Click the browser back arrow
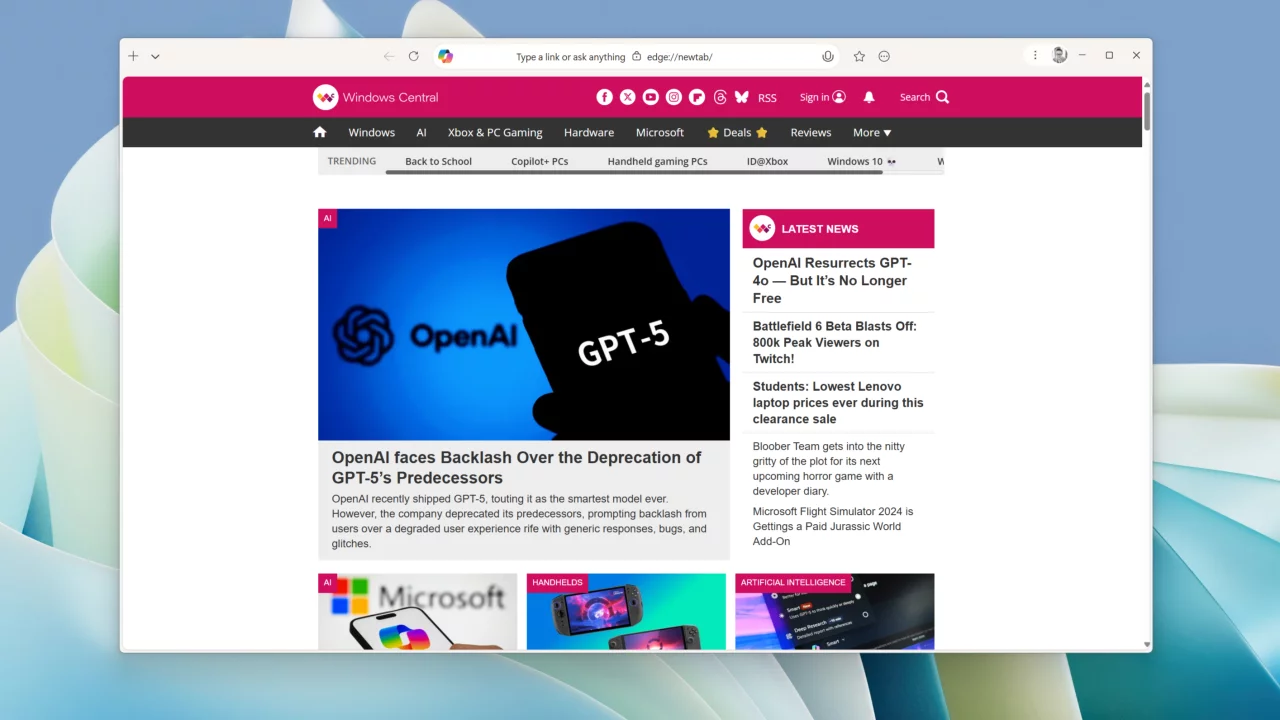The image size is (1280, 720). pos(389,56)
